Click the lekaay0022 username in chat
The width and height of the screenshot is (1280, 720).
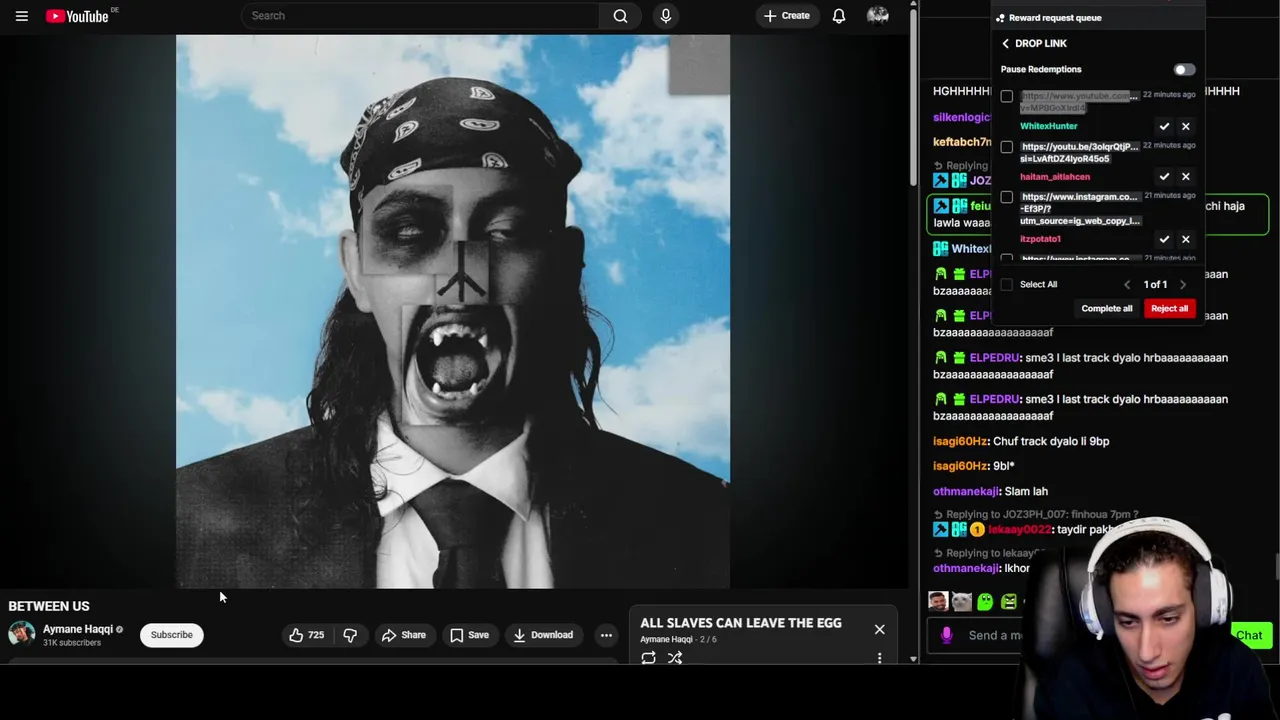1019,530
